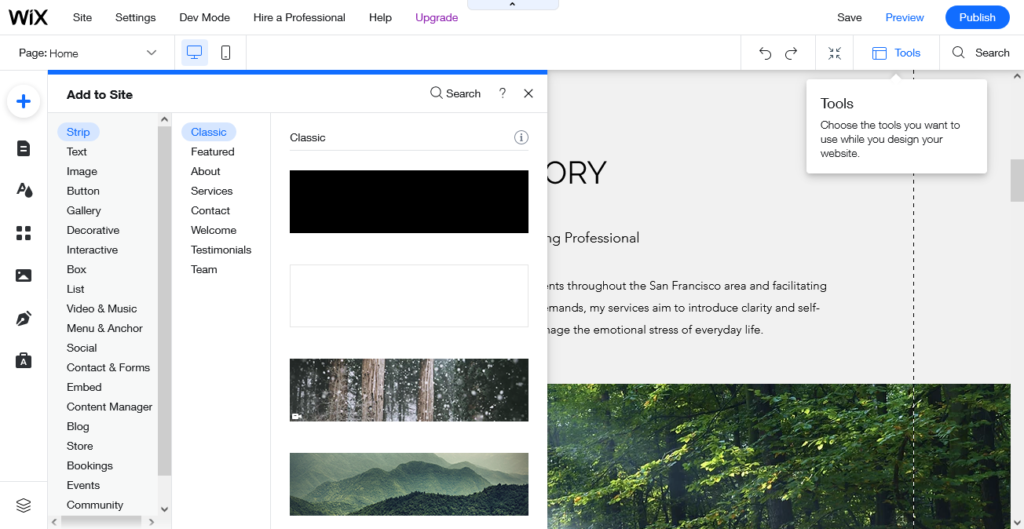
Task: Select the Bookings category
Action: [x=89, y=465]
